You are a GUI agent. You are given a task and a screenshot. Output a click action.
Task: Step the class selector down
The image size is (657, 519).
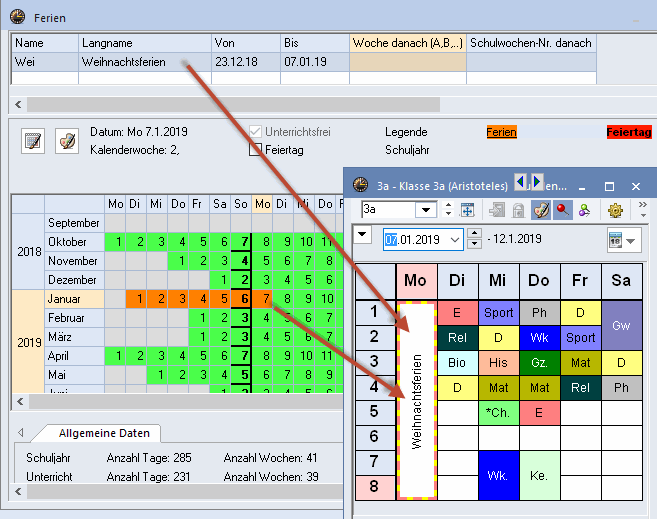click(448, 214)
